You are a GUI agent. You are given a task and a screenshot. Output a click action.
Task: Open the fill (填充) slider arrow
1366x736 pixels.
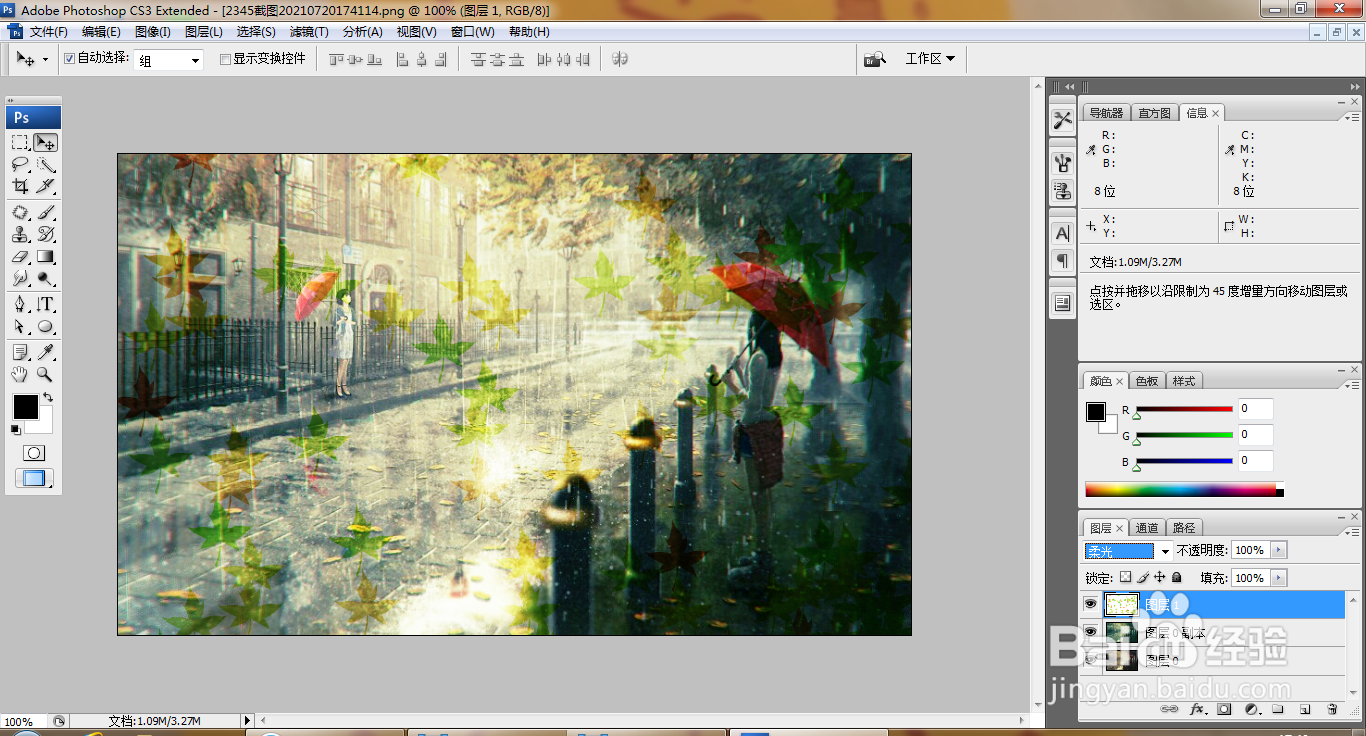1279,578
